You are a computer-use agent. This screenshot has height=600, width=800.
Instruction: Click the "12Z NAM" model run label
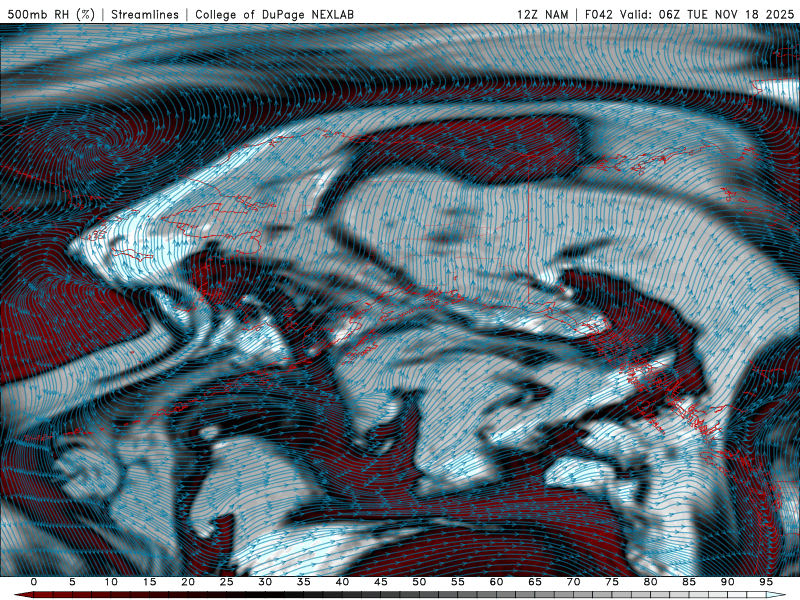[x=542, y=14]
